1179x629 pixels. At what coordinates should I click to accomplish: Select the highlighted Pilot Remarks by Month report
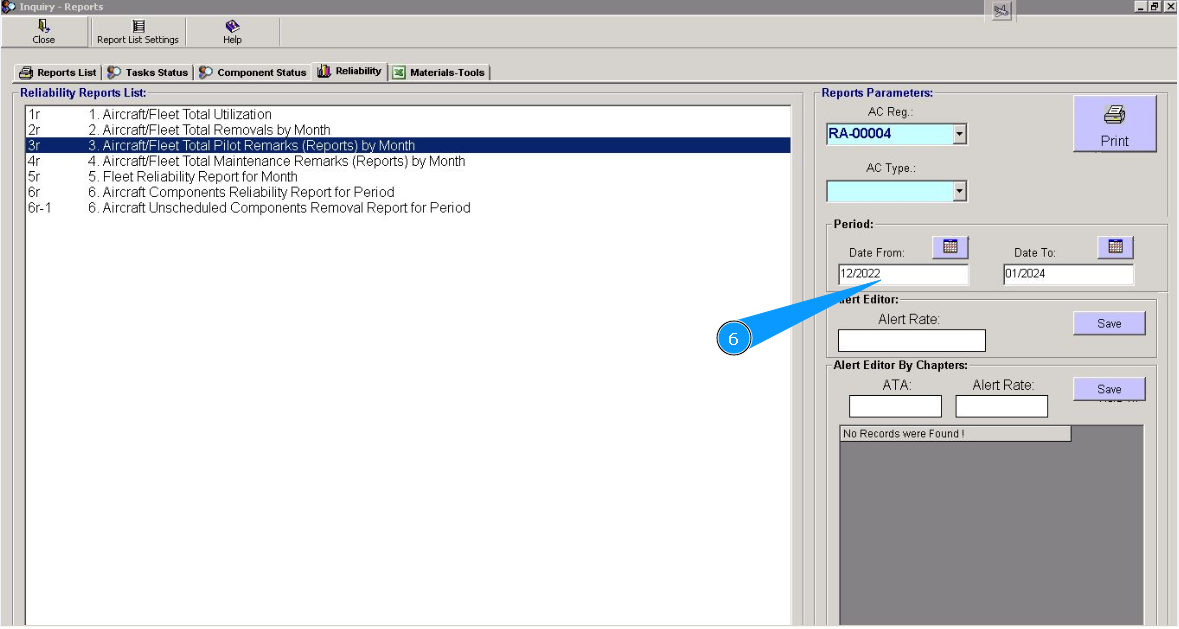coord(408,145)
